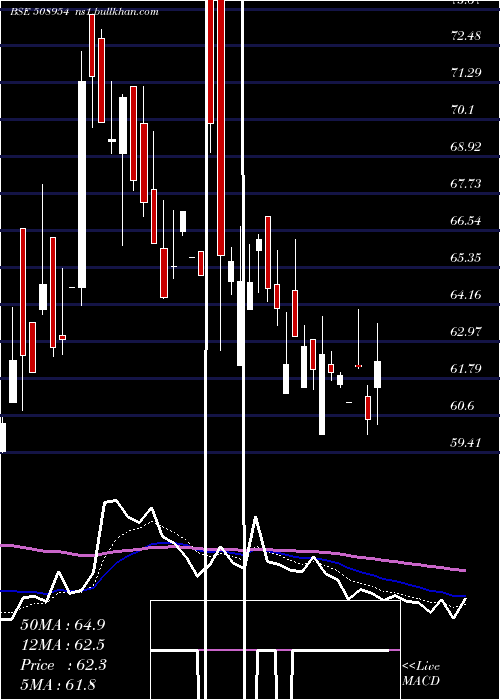Image resolution: width=500 pixels, height=700 pixels.
Task: Select the 65.35 price axis label
Action: point(466,258)
